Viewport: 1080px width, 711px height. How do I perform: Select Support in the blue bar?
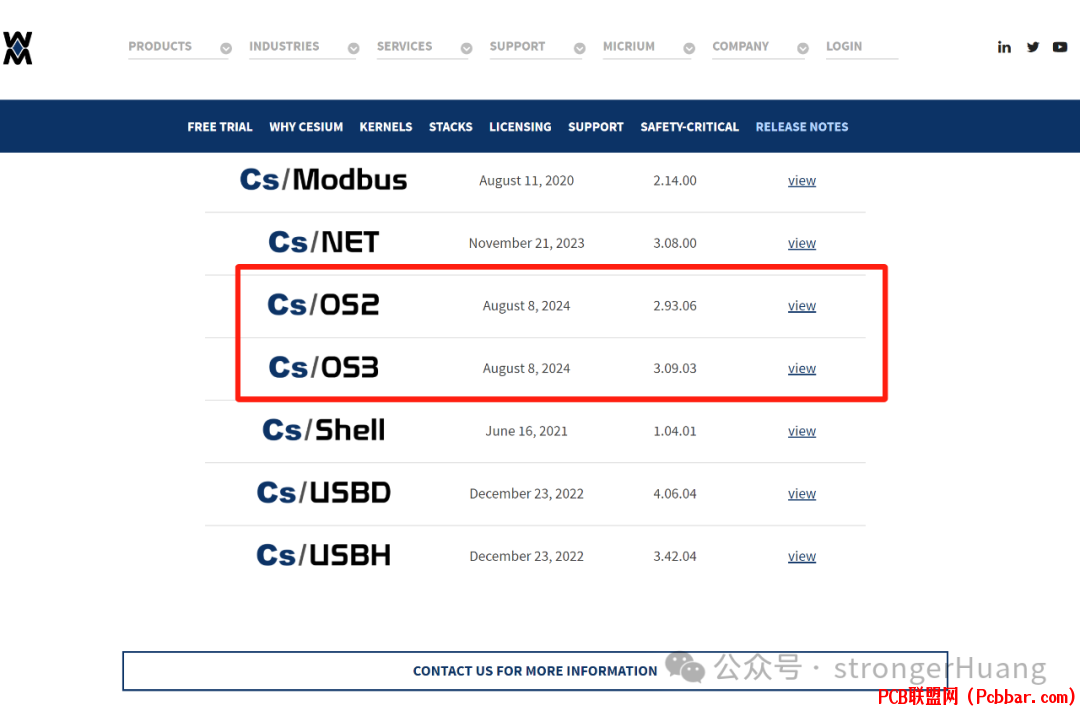click(x=596, y=127)
